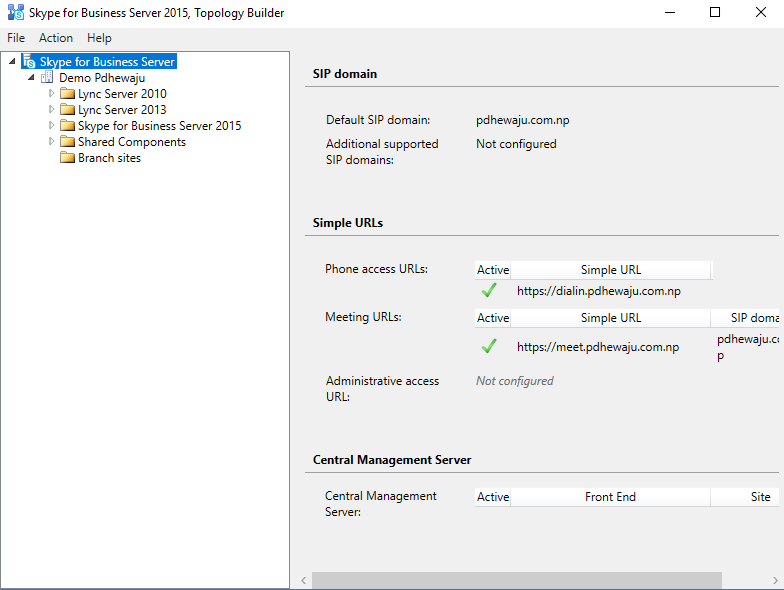This screenshot has height=590, width=784.
Task: Collapse the Skype for Business Server root node
Action: click(x=12, y=61)
